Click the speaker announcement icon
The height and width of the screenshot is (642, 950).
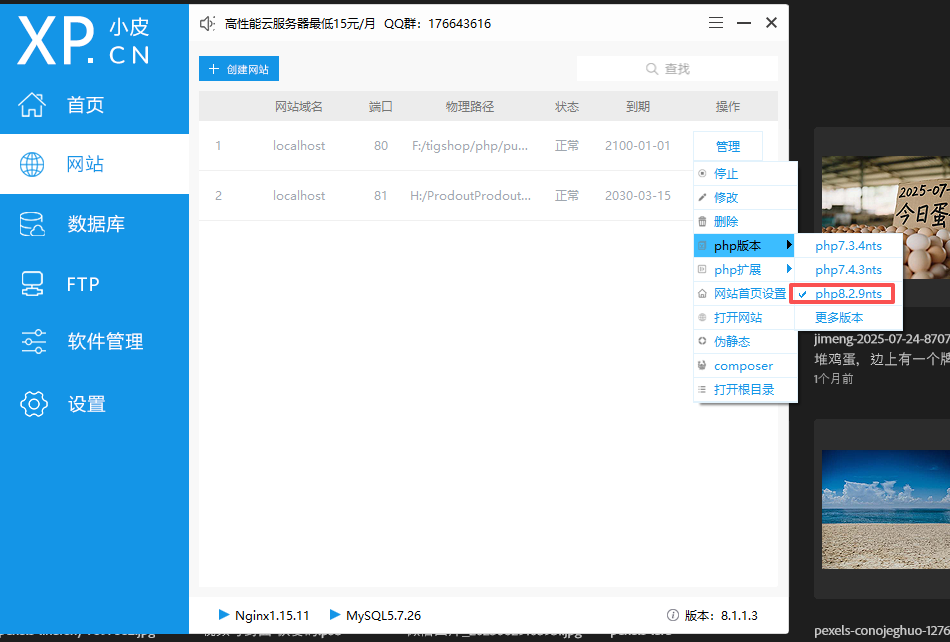click(208, 23)
